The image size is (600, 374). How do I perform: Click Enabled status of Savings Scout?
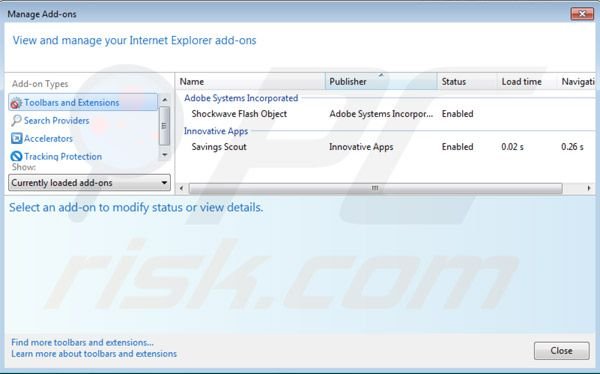click(458, 147)
